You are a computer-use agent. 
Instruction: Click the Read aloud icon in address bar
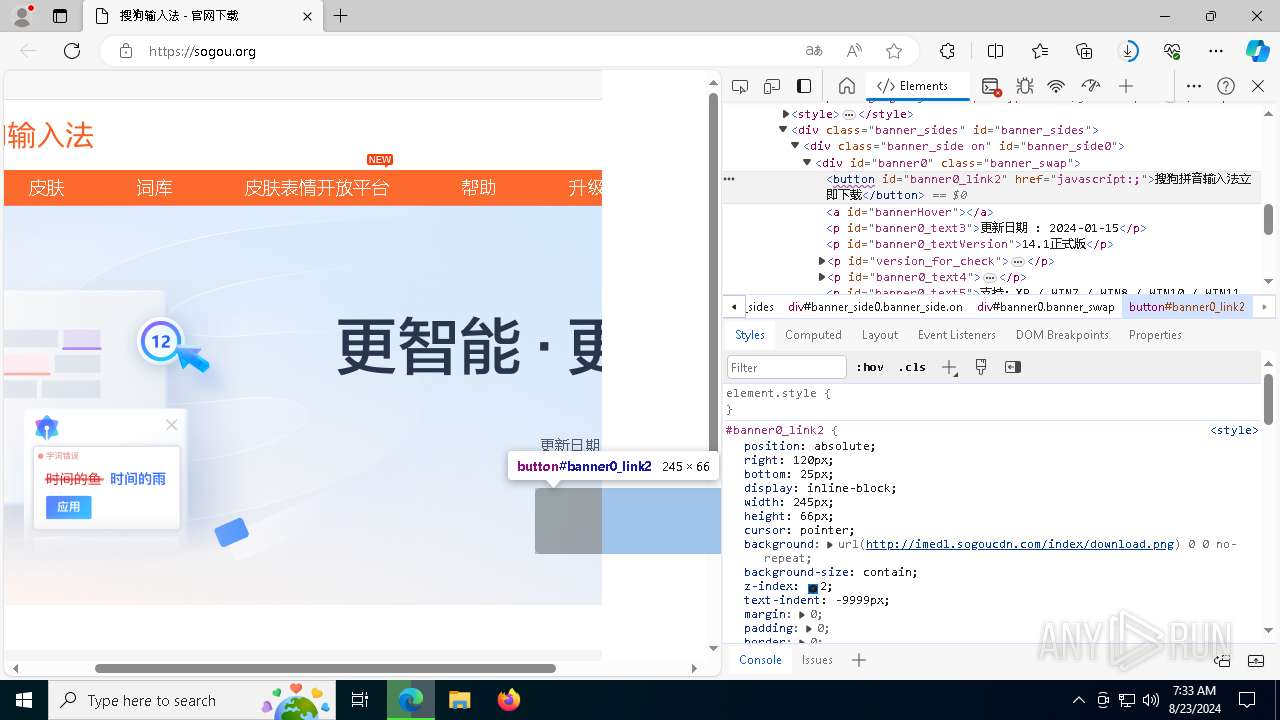click(854, 51)
